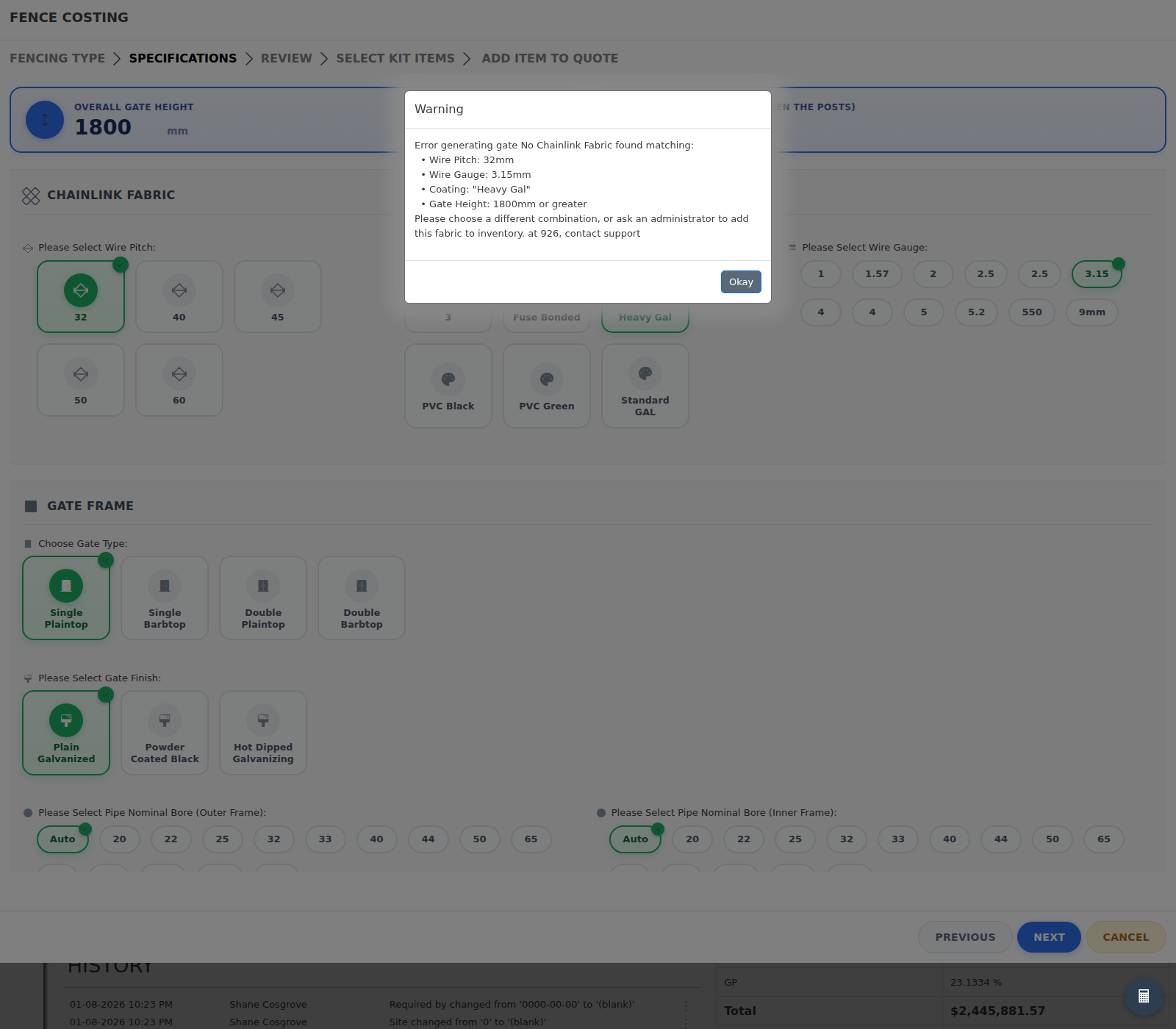Pick the Single Barbtop gate icon
1176x1029 pixels.
click(165, 586)
